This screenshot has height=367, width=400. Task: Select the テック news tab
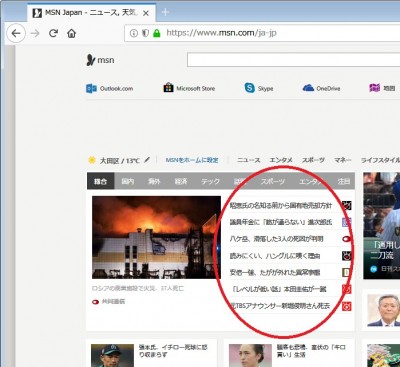tap(210, 181)
